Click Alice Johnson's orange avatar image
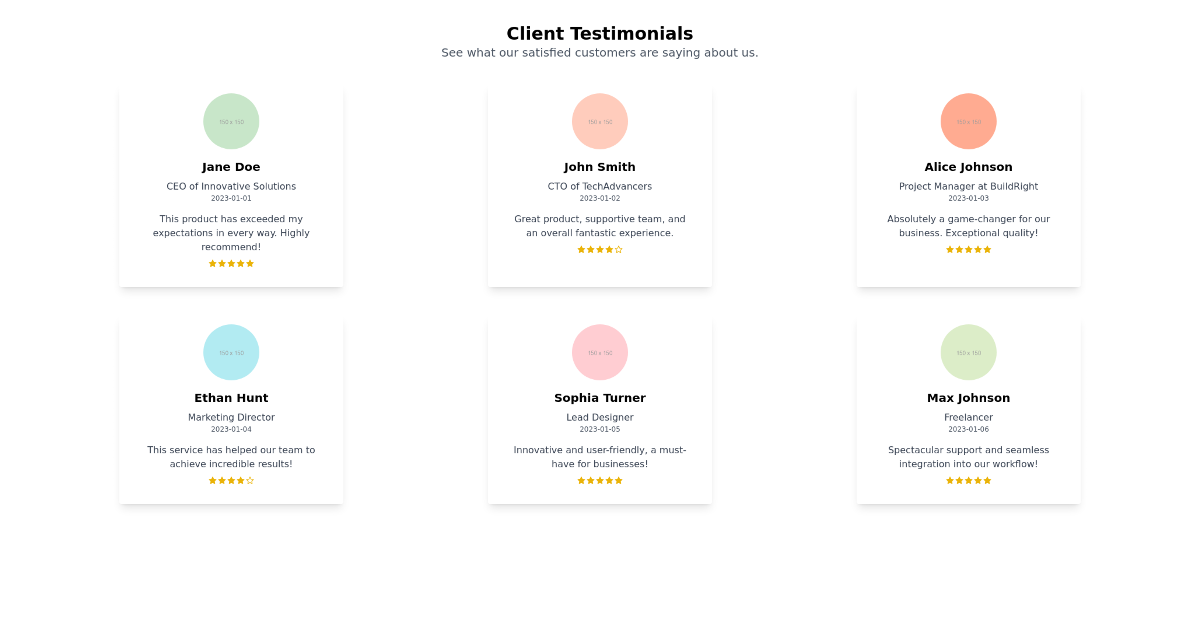The image size is (1200, 630). click(x=968, y=121)
